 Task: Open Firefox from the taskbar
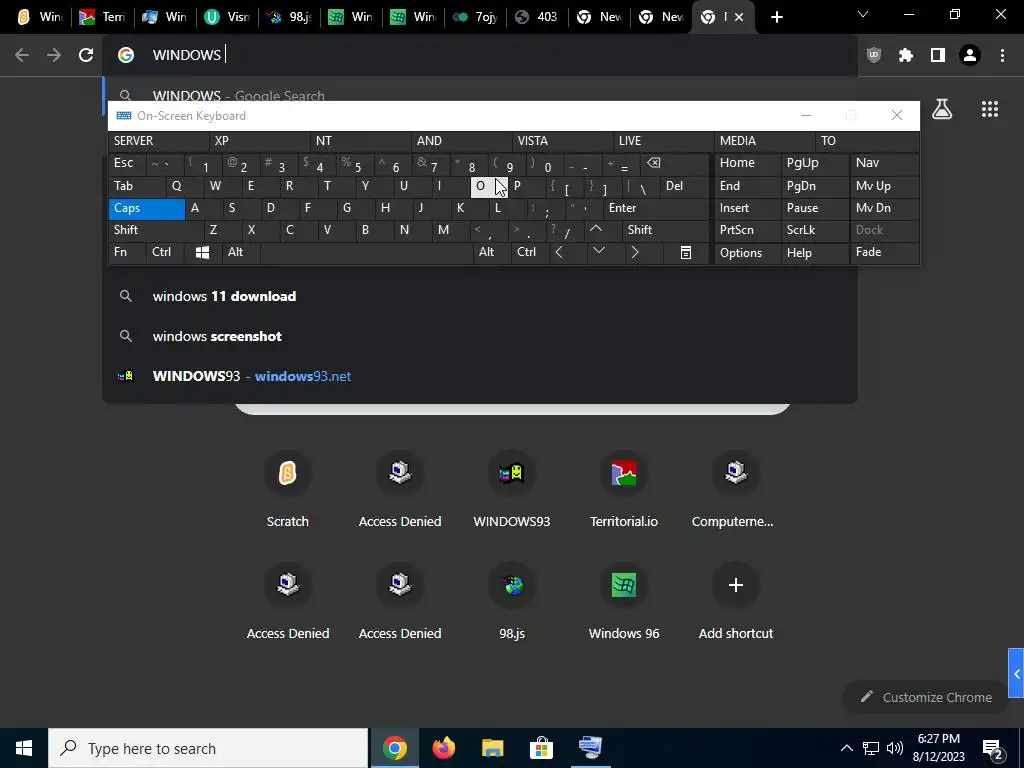pyautogui.click(x=443, y=748)
